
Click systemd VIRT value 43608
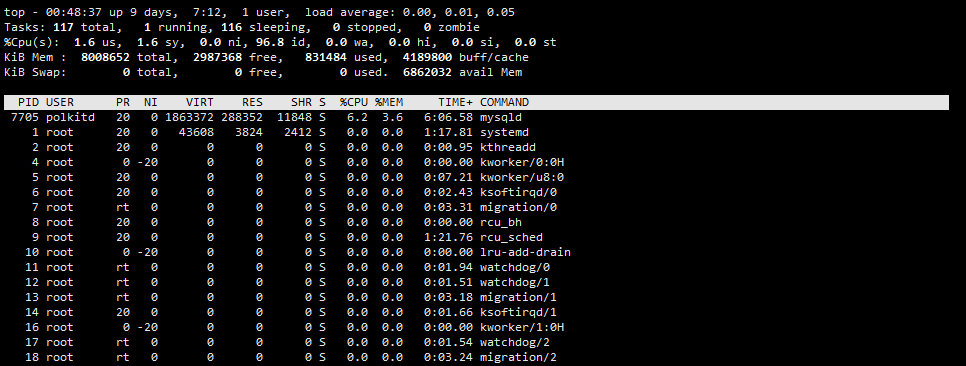[x=197, y=132]
